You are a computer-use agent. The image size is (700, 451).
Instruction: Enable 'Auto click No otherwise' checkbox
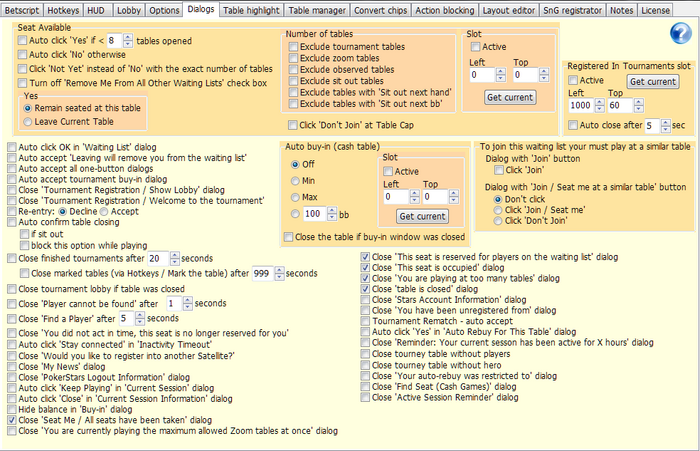point(22,54)
